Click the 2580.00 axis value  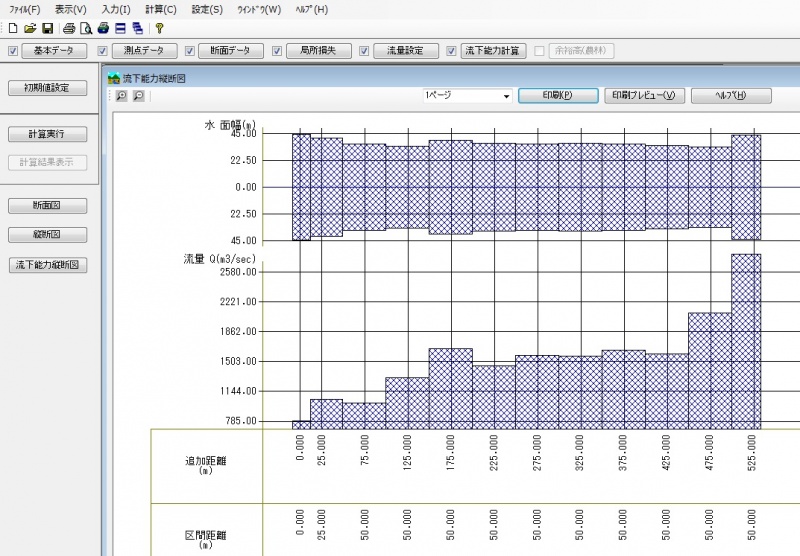(238, 272)
